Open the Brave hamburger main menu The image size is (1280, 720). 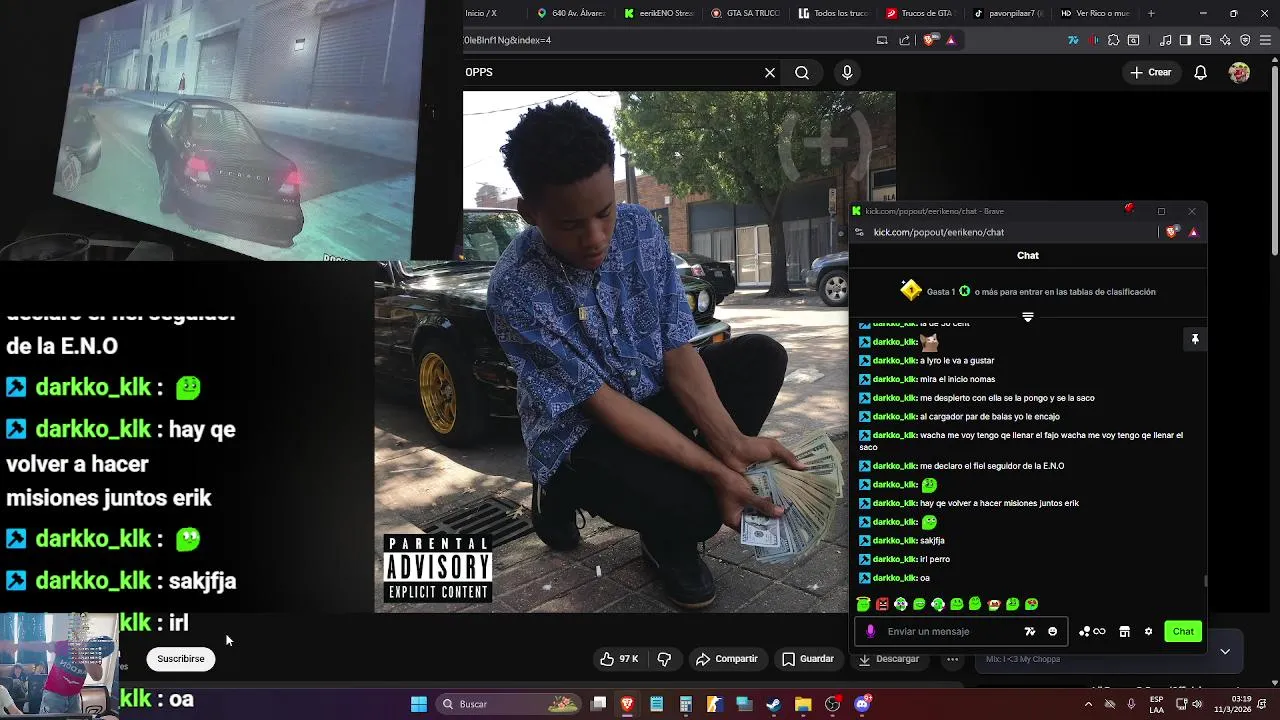[1266, 40]
